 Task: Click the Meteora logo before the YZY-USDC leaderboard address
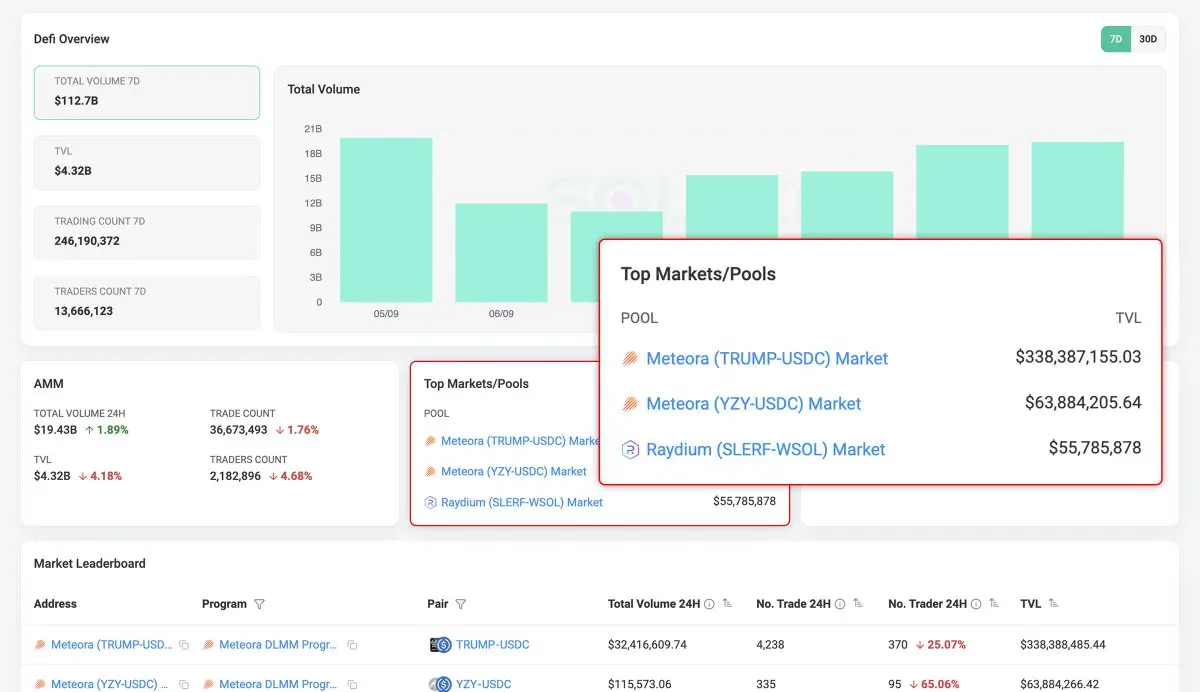40,685
